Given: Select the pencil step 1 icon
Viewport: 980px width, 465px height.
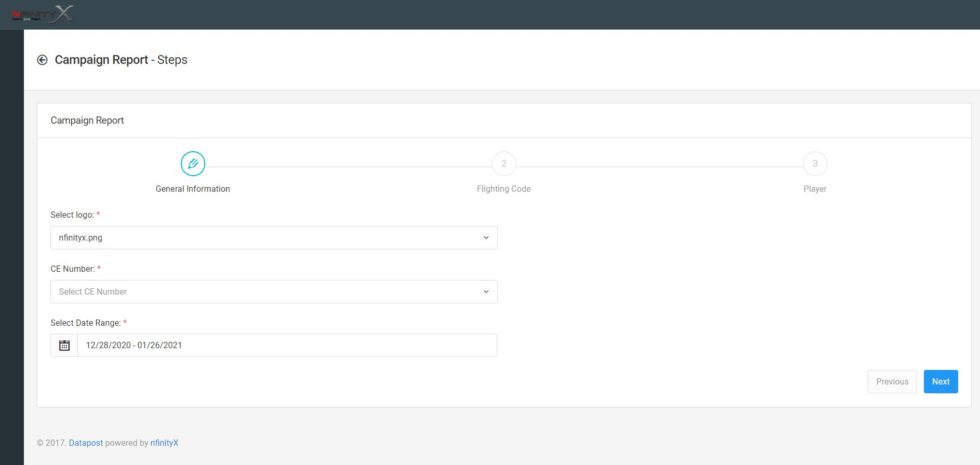Looking at the screenshot, I should (193, 163).
